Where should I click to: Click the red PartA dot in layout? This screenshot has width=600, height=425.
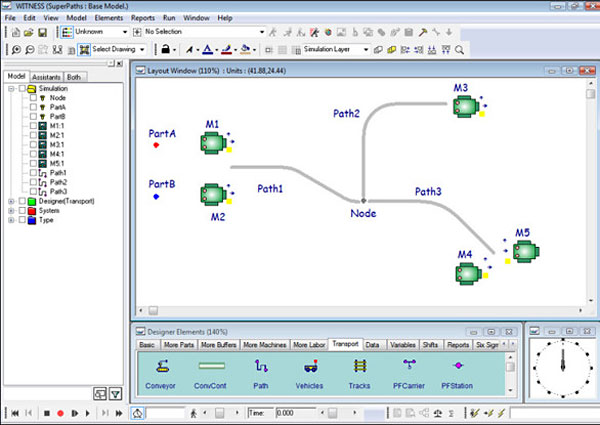pos(156,145)
